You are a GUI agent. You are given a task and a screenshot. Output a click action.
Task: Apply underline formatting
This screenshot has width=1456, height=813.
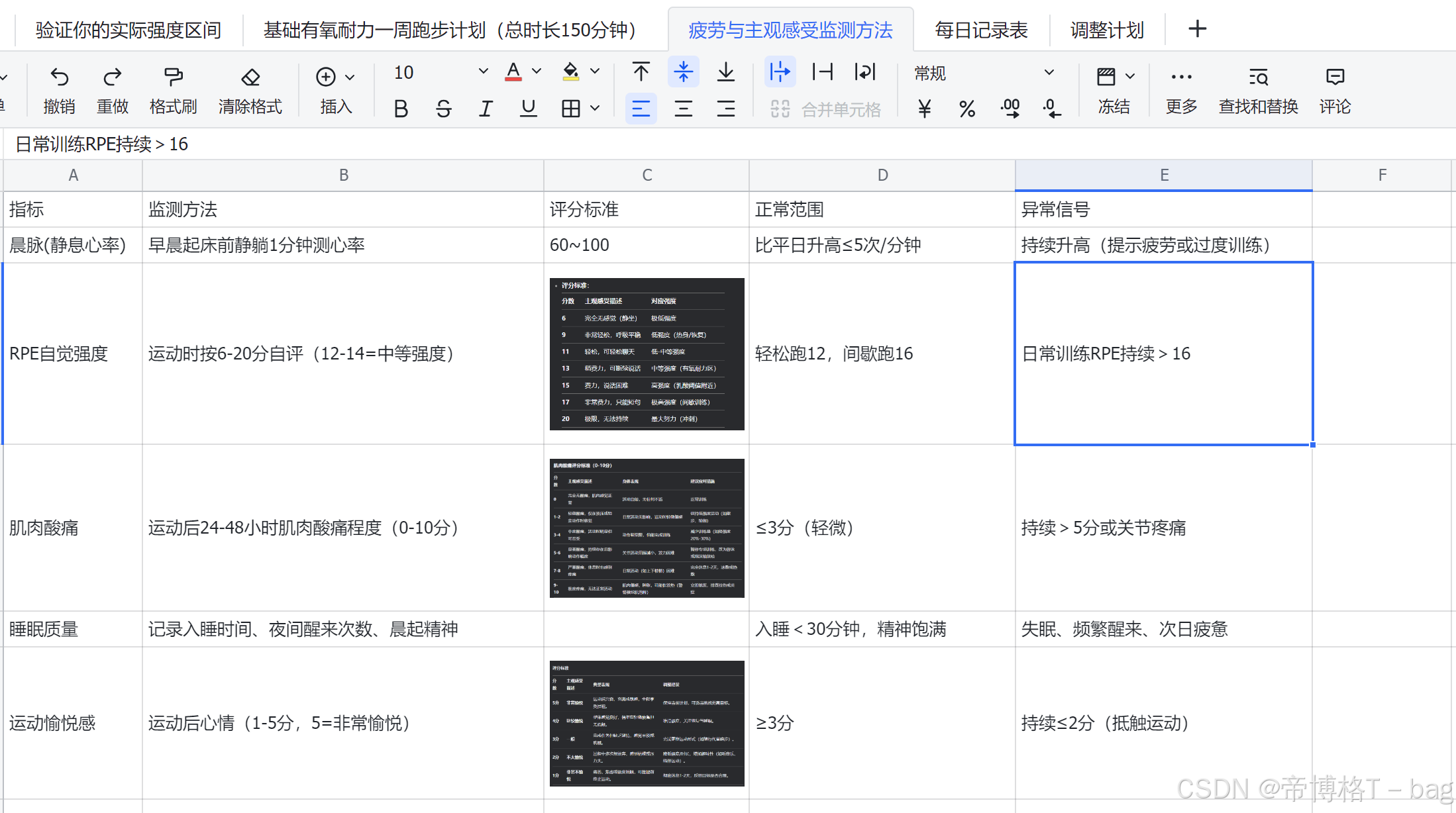(528, 109)
